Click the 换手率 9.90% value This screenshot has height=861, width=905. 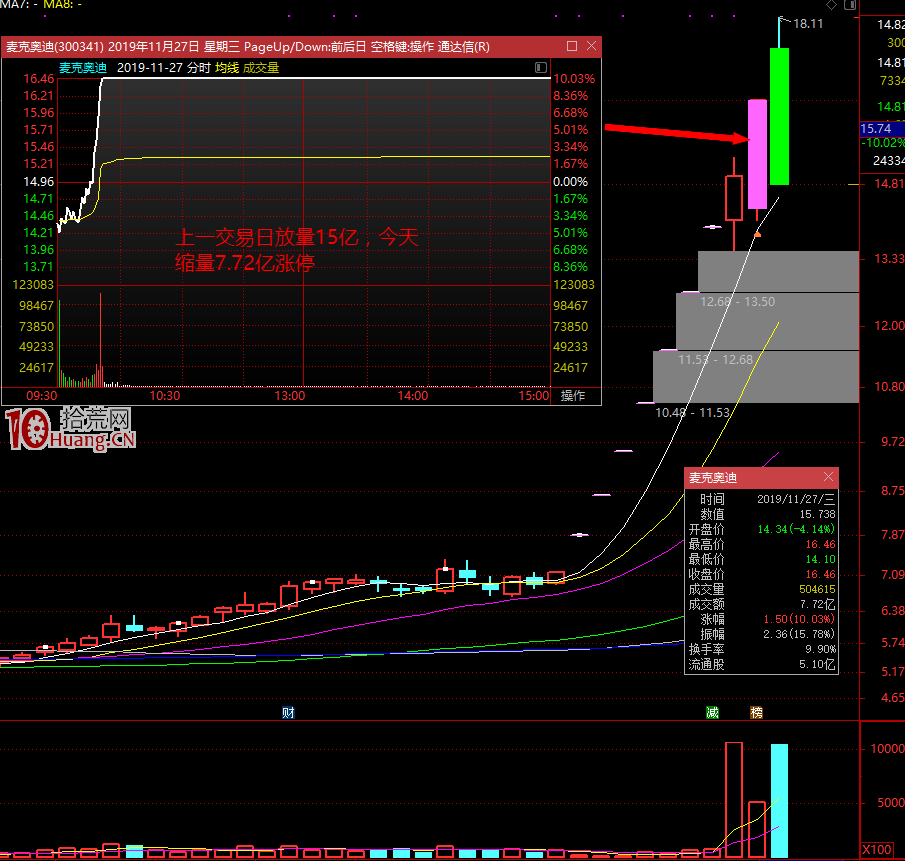click(820, 649)
